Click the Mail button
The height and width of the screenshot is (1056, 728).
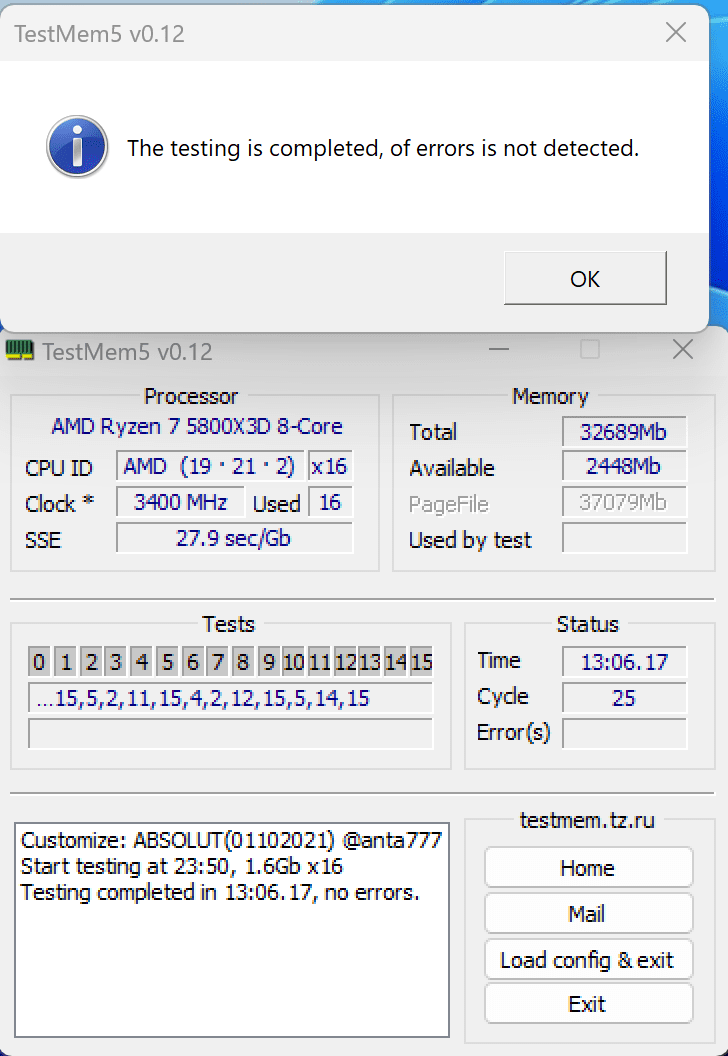coord(588,913)
